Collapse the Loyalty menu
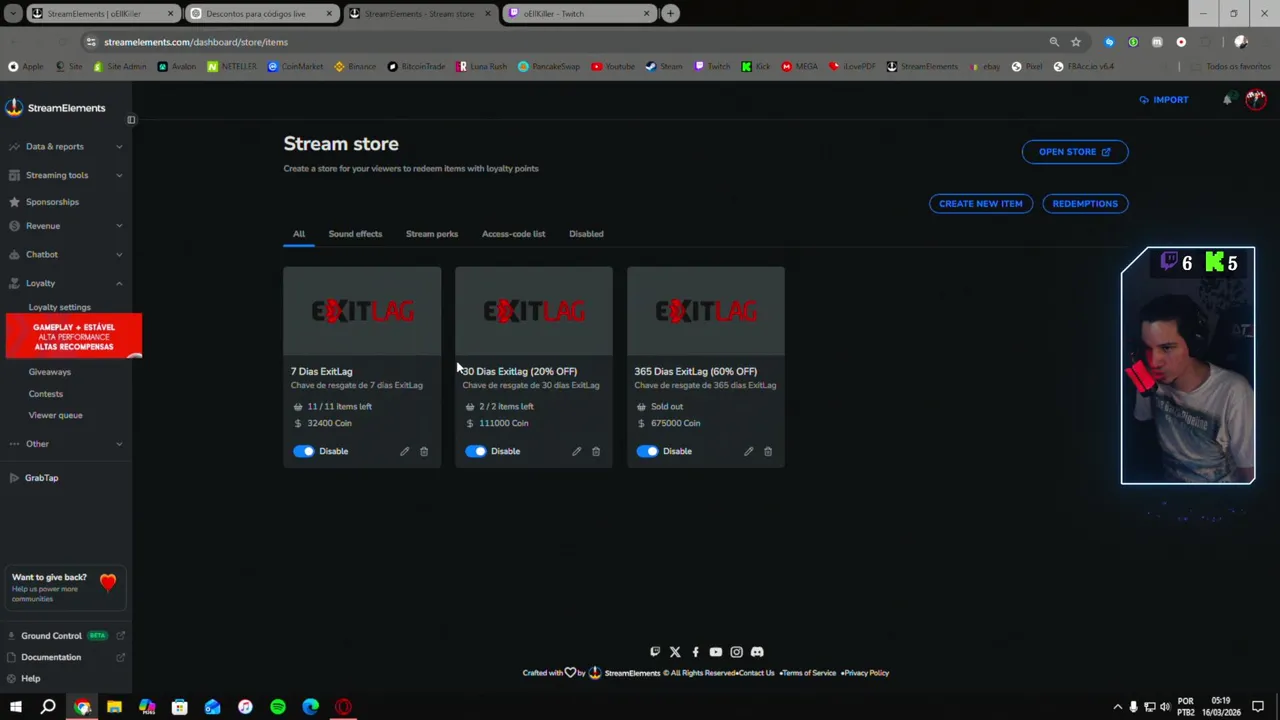Screen dimensions: 1280x720 coord(66,283)
